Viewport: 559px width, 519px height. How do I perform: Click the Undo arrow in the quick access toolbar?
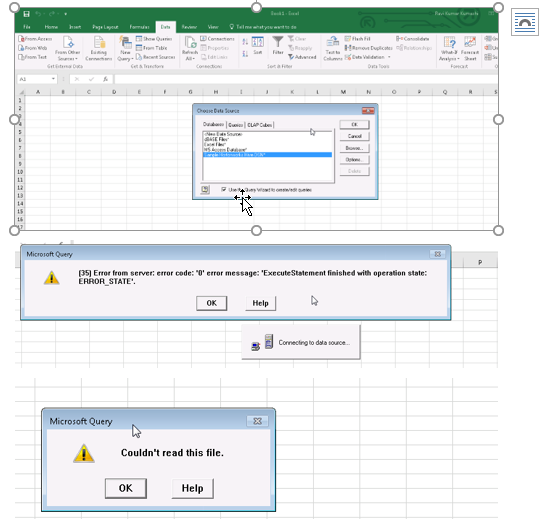tap(39, 14)
